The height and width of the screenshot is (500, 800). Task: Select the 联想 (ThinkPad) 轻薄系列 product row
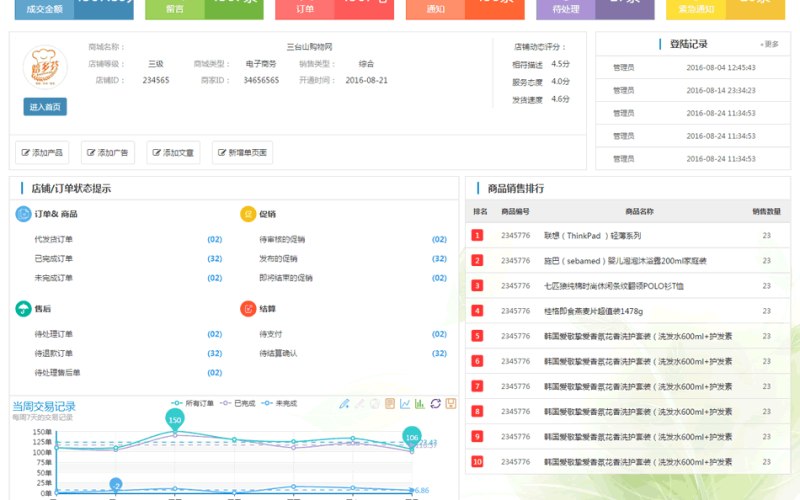(x=628, y=235)
